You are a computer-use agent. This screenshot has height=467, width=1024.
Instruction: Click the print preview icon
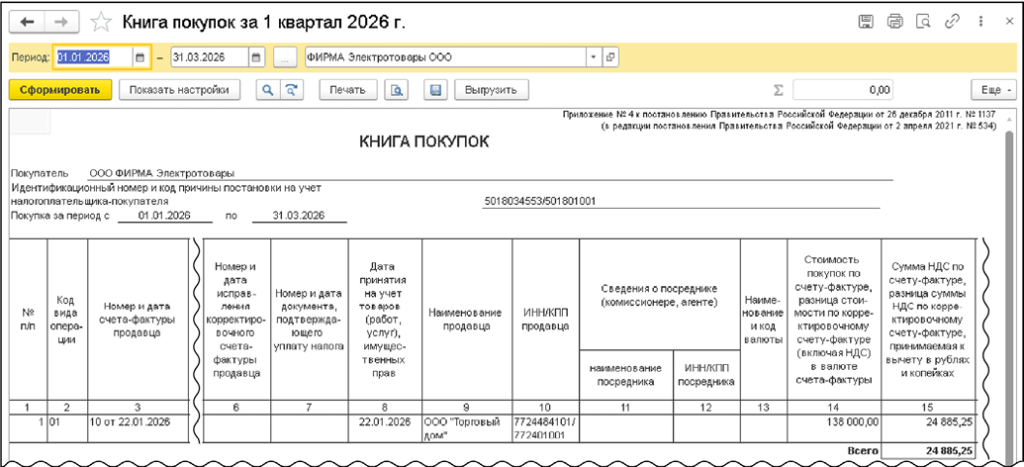(x=397, y=90)
